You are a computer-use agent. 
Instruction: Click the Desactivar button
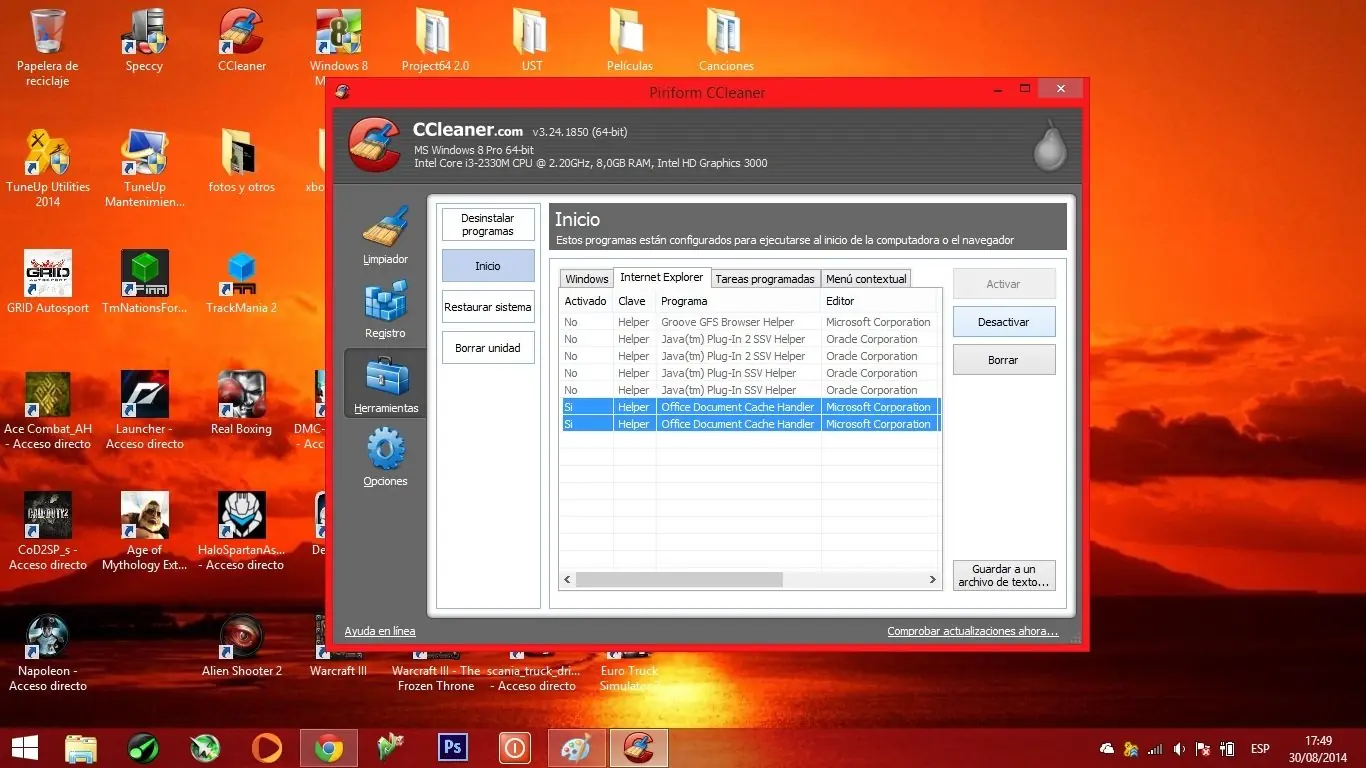coord(1004,322)
